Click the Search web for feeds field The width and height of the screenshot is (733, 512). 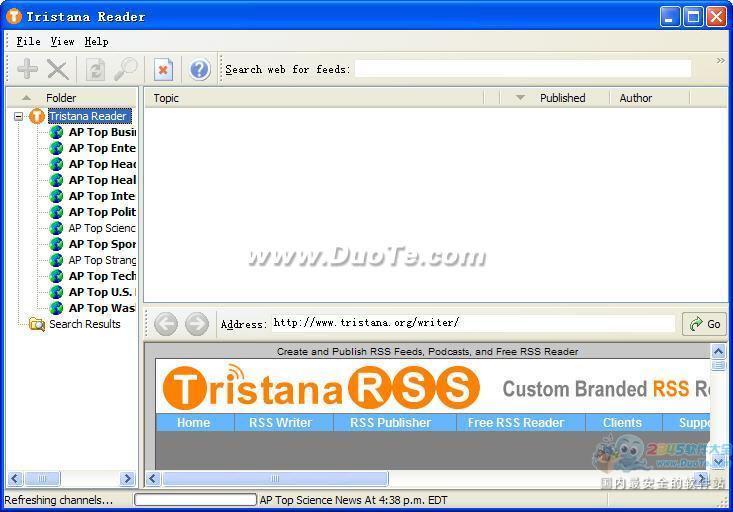coord(523,69)
